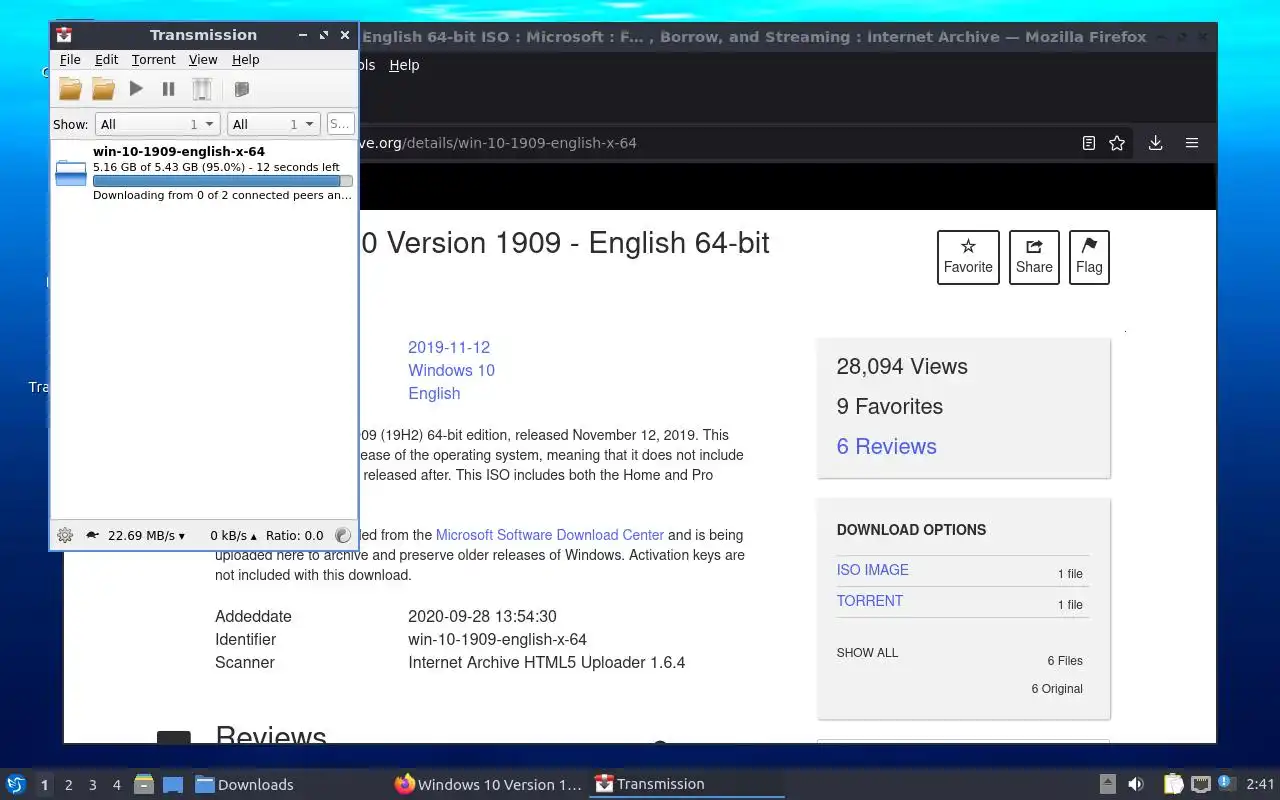This screenshot has height=800, width=1280.
Task: Switch to workspace 2
Action: point(68,785)
